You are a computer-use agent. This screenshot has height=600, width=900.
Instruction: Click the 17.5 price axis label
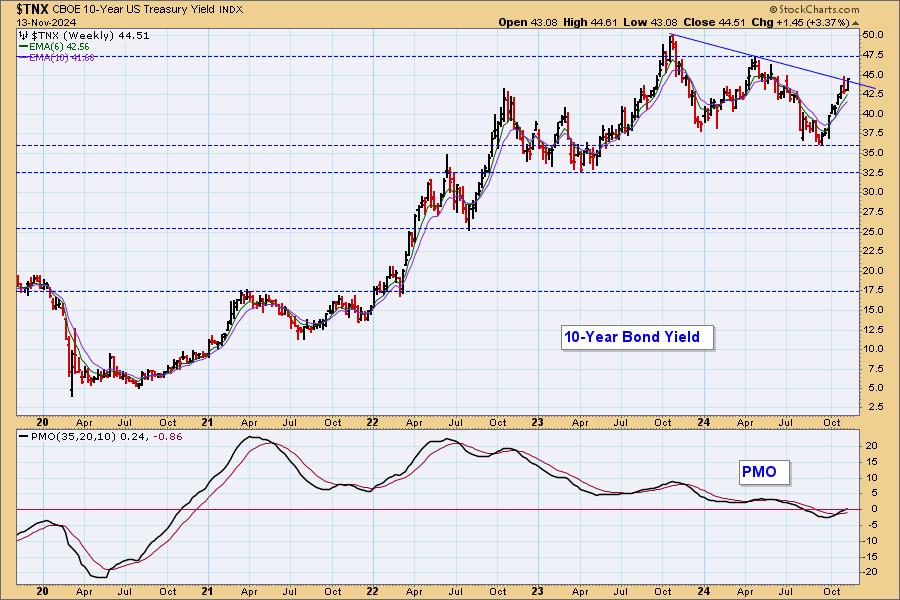pos(872,290)
